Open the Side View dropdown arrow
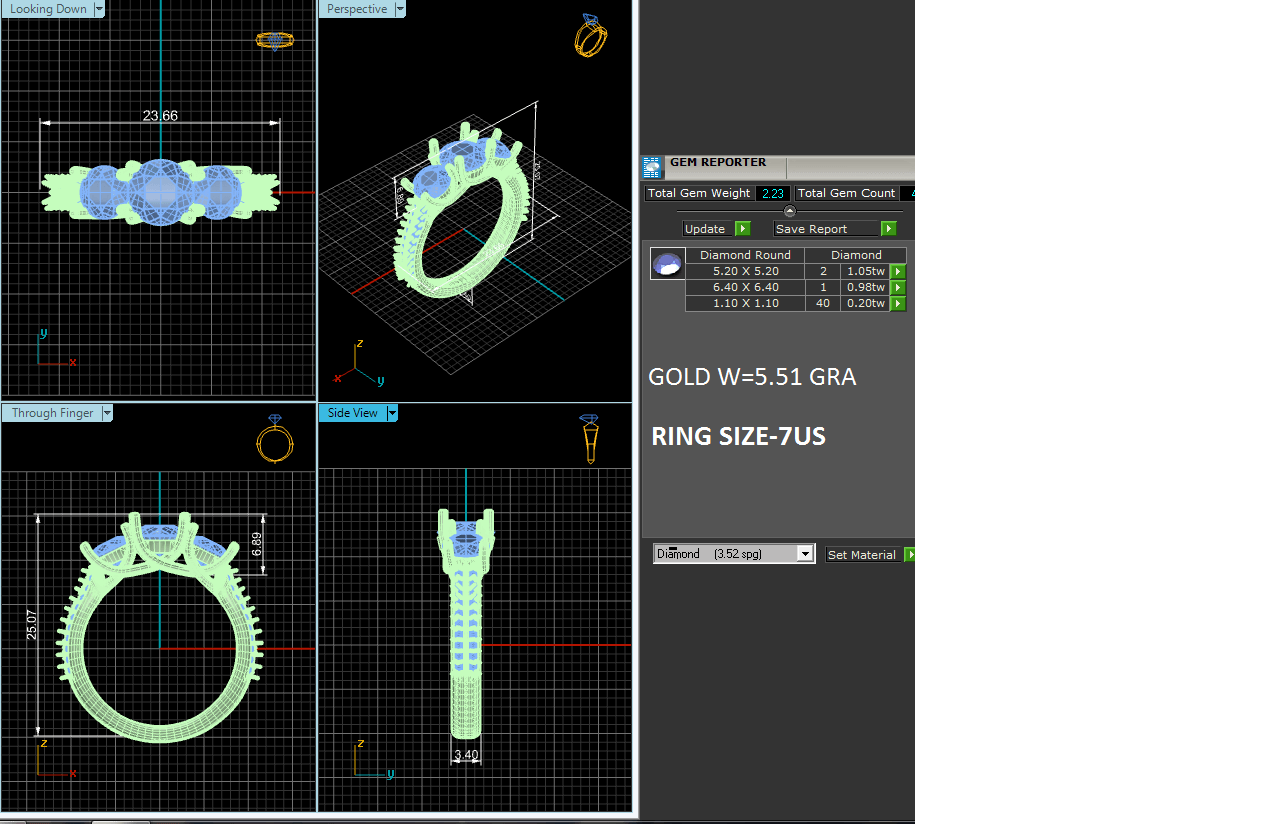1274x824 pixels. (x=392, y=413)
